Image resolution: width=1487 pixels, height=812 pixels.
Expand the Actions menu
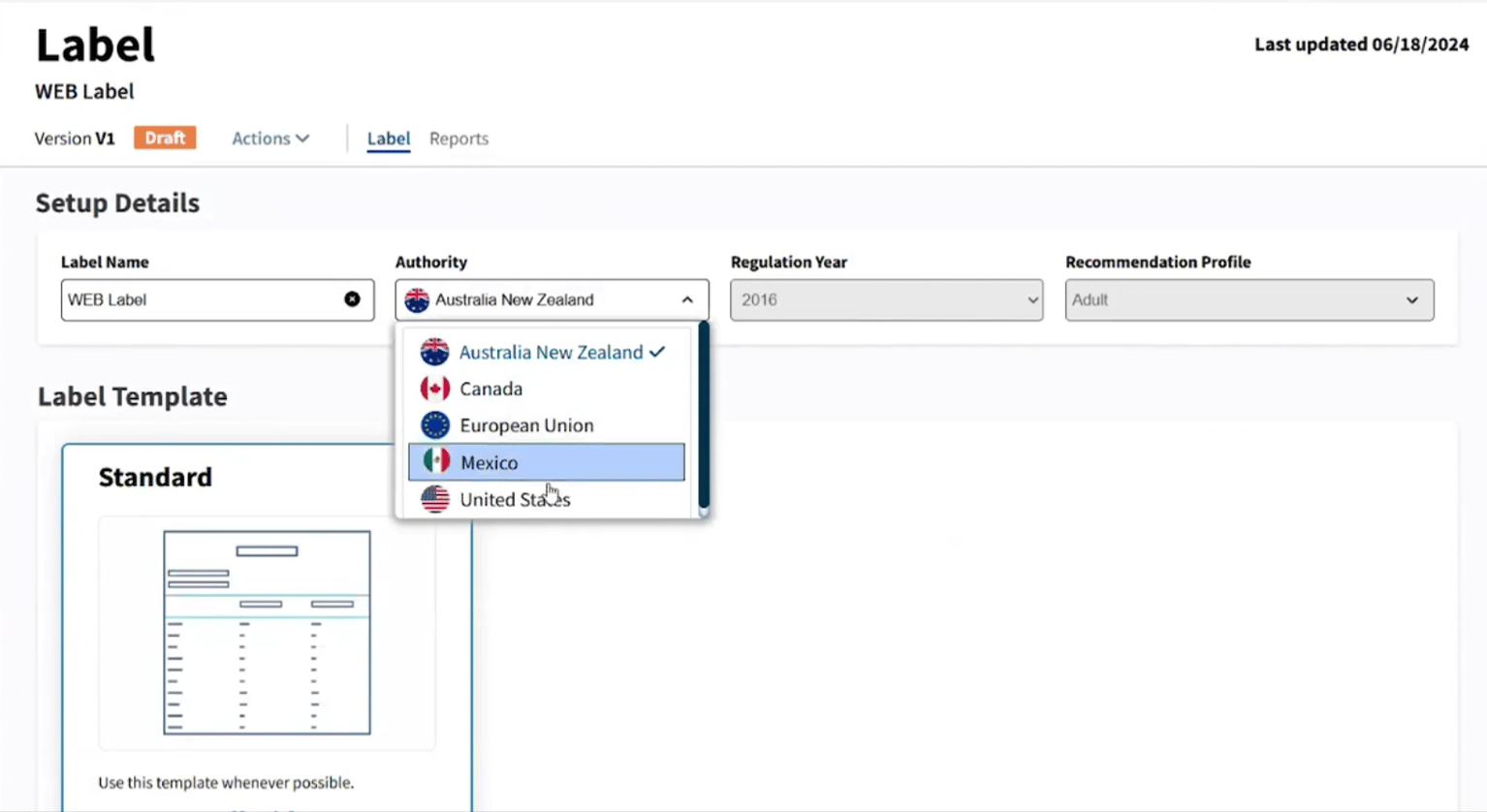[270, 139]
